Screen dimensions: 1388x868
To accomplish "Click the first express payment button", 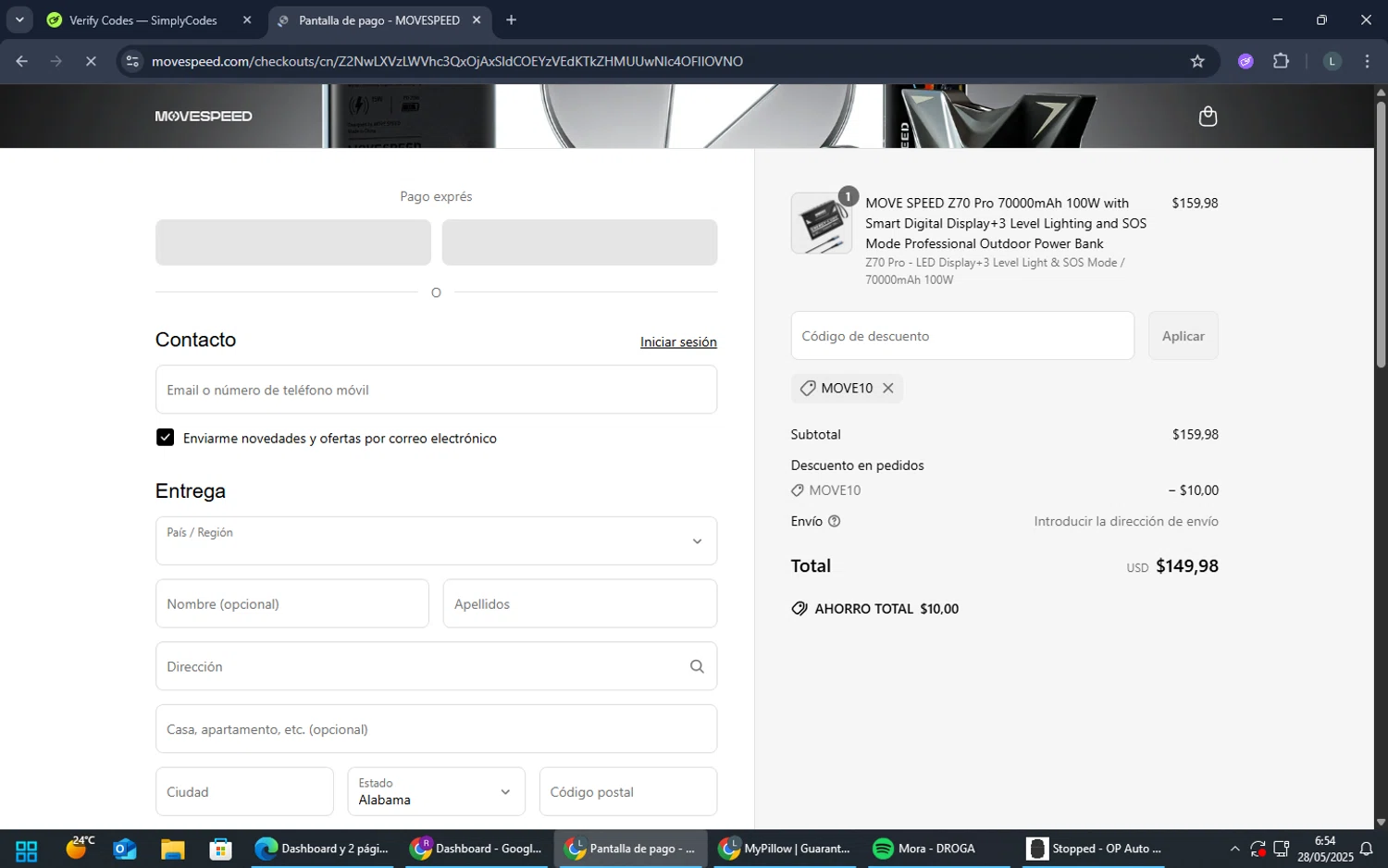I will click(293, 242).
